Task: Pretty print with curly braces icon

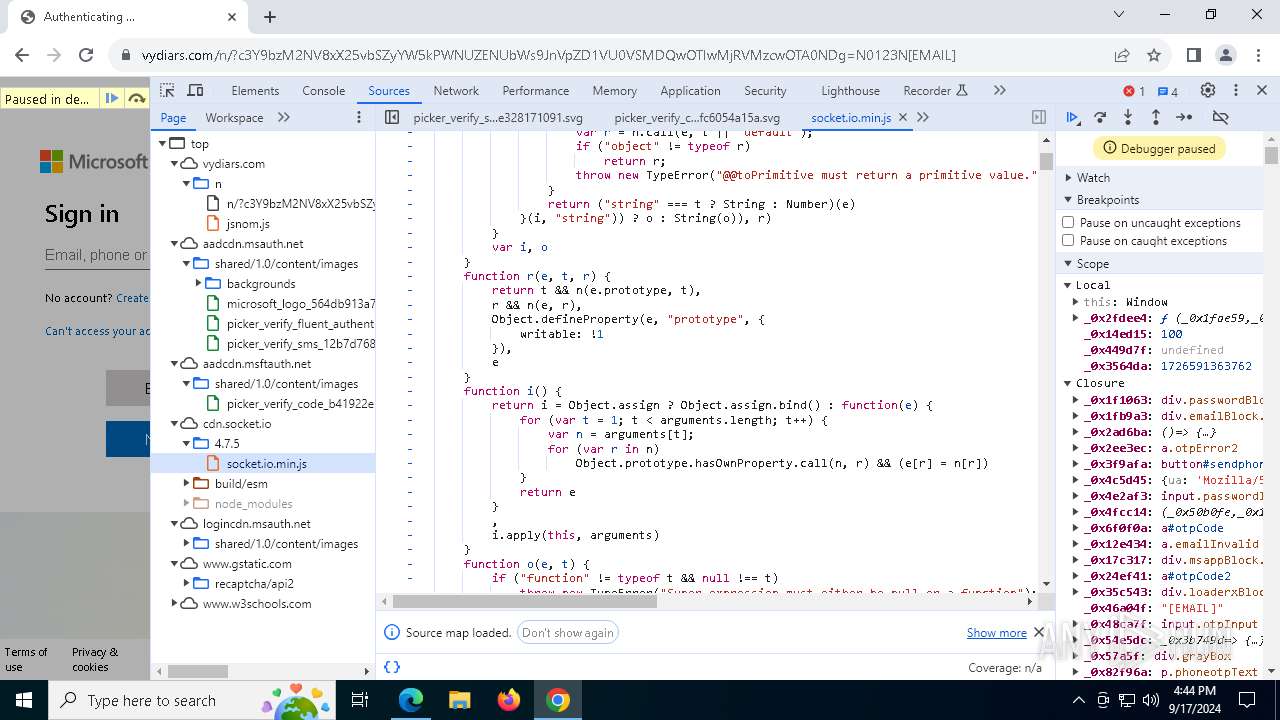Action: [392, 667]
